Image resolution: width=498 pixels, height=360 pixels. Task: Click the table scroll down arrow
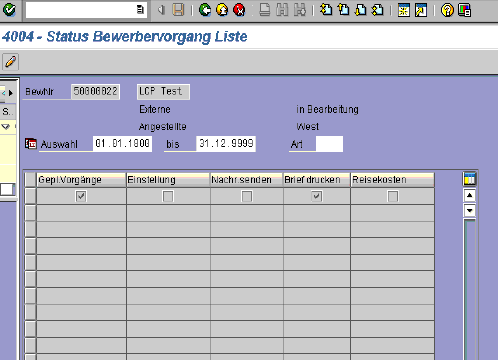click(469, 210)
